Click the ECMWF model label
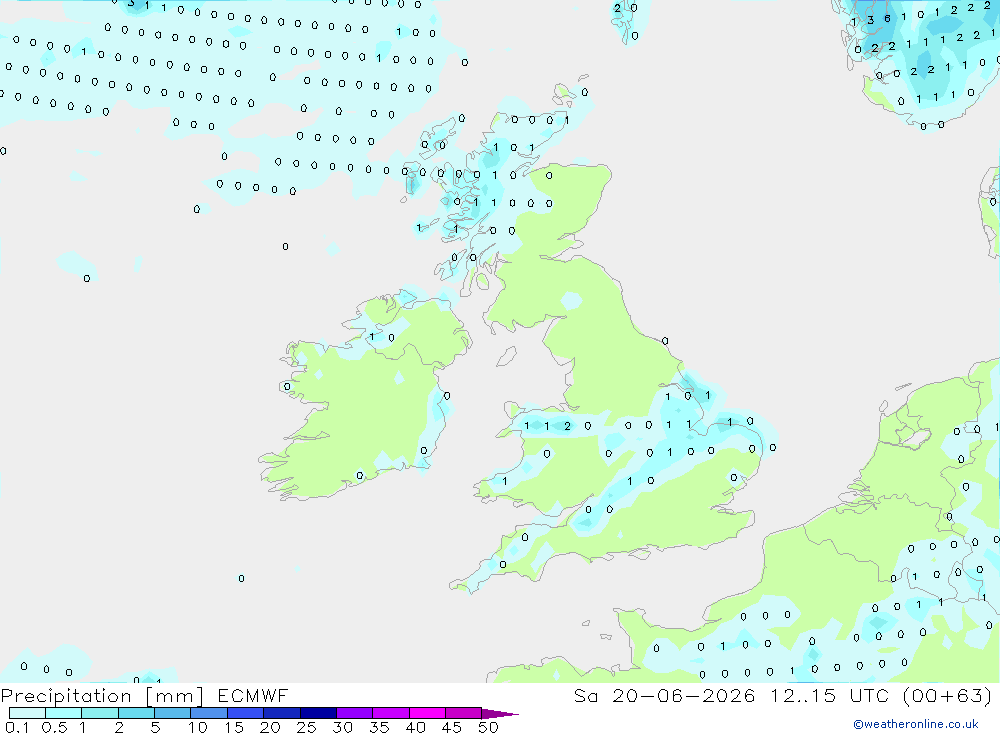This screenshot has width=1000, height=733. tap(253, 696)
